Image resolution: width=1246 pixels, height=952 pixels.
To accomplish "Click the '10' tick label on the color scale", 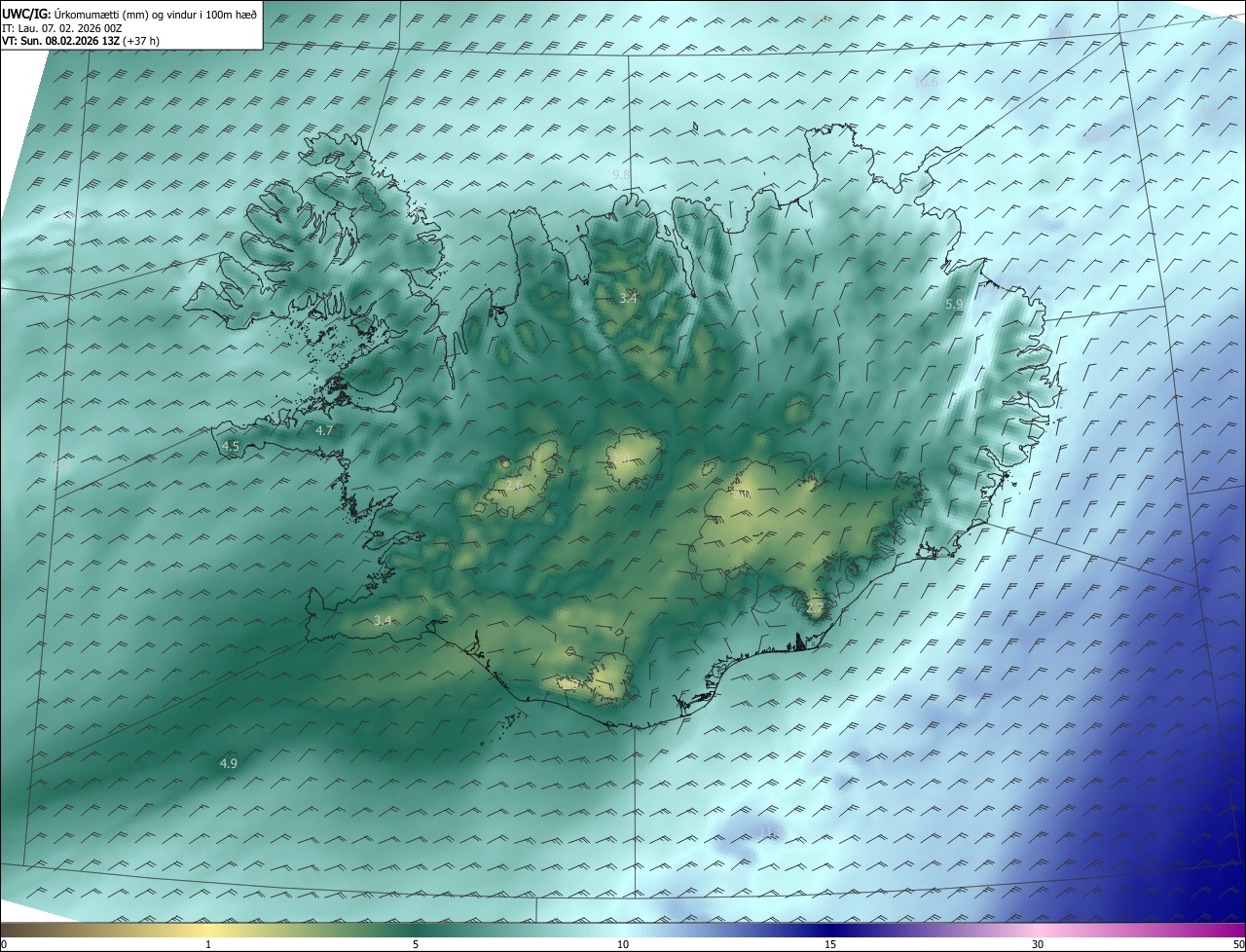I will pos(623,944).
